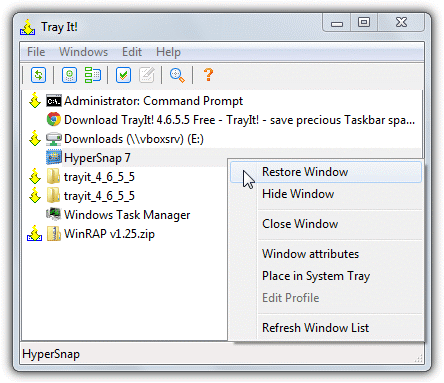Click the Tray It! title bar app icon
444x383 pixels.
pyautogui.click(x=28, y=27)
